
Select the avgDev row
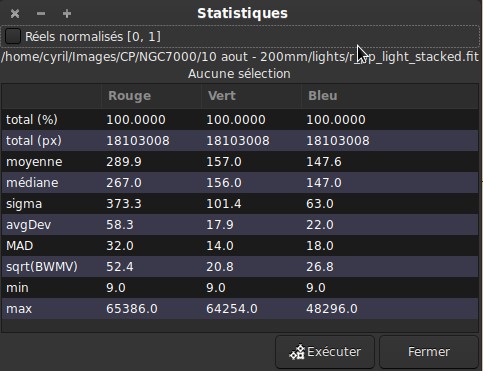click(240, 225)
